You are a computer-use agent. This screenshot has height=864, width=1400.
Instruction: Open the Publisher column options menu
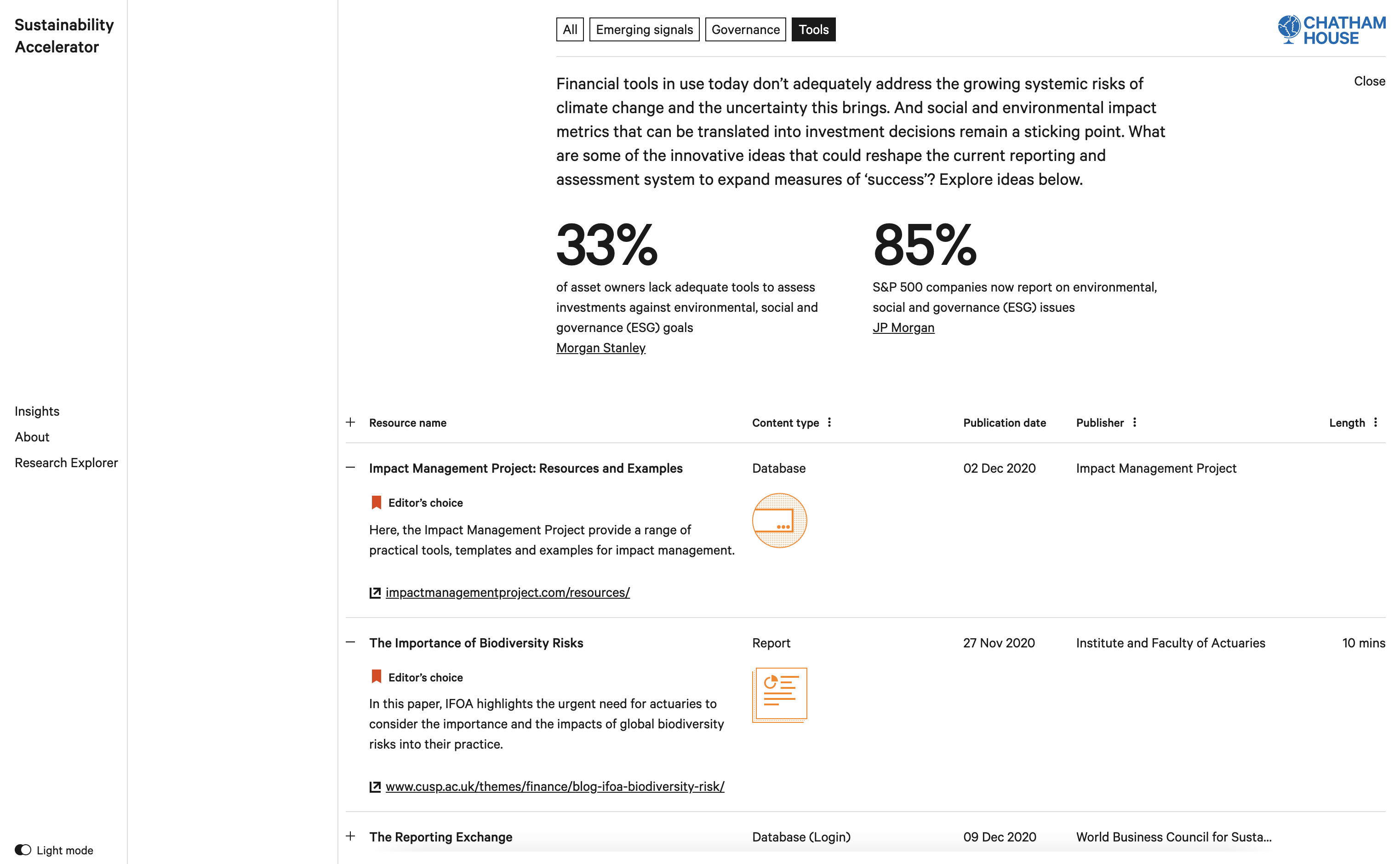[x=1134, y=422]
